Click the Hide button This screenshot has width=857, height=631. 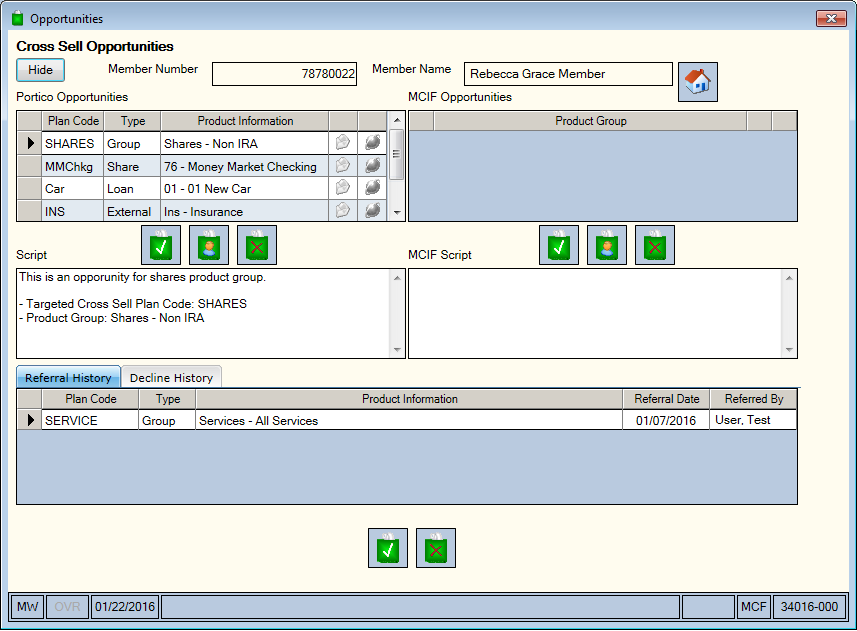[x=40, y=70]
